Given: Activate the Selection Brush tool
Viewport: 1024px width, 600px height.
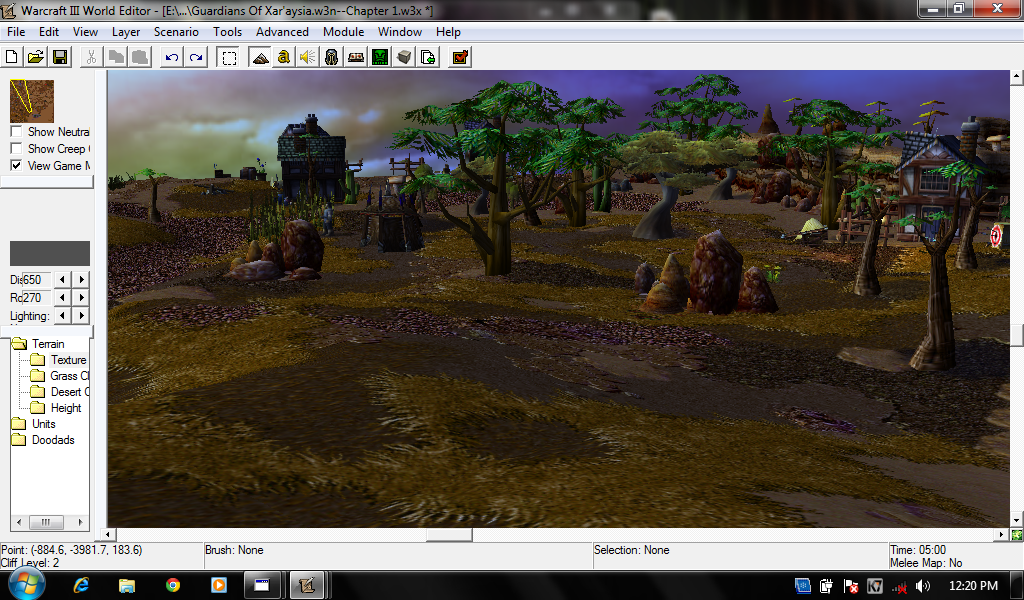Looking at the screenshot, I should [x=229, y=57].
